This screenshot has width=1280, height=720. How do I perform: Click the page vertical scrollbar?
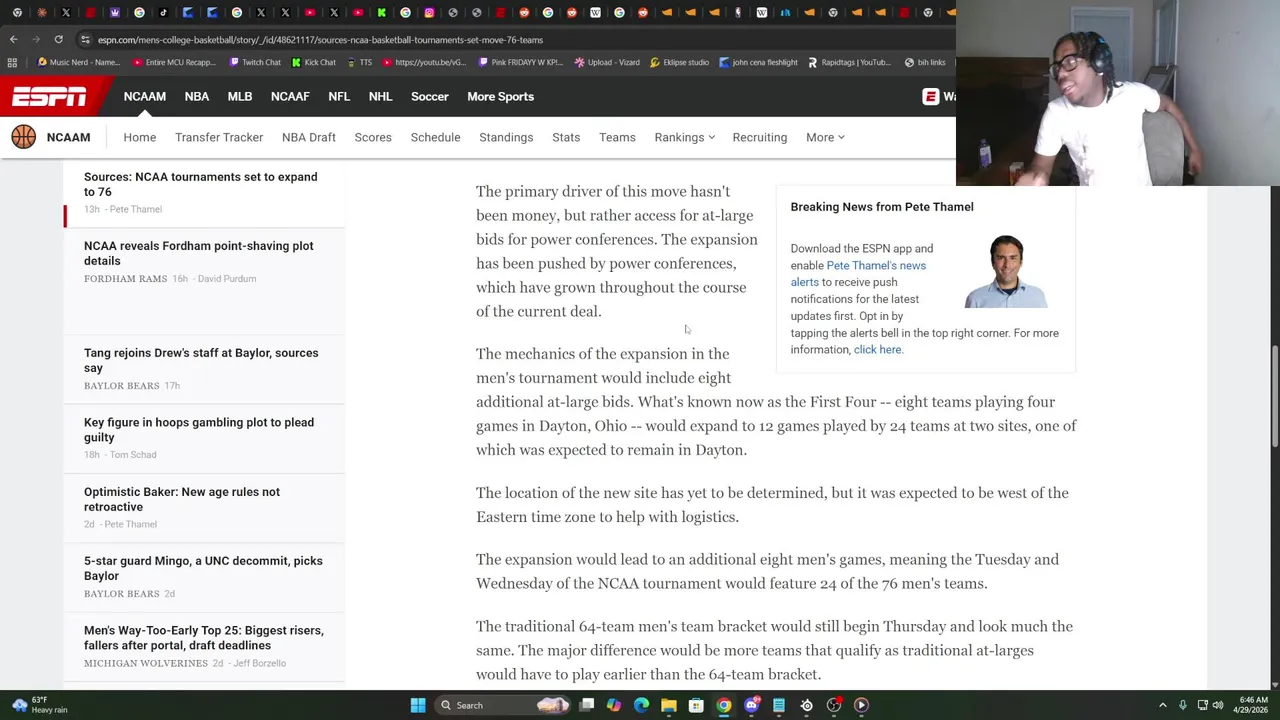coord(1274,395)
